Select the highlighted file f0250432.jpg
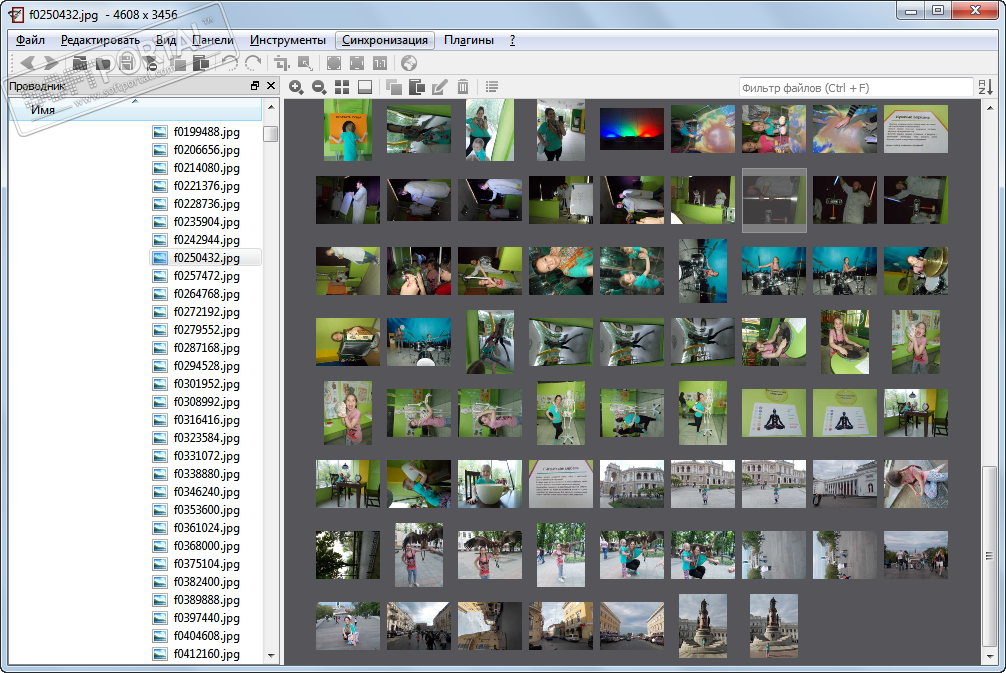 point(206,257)
